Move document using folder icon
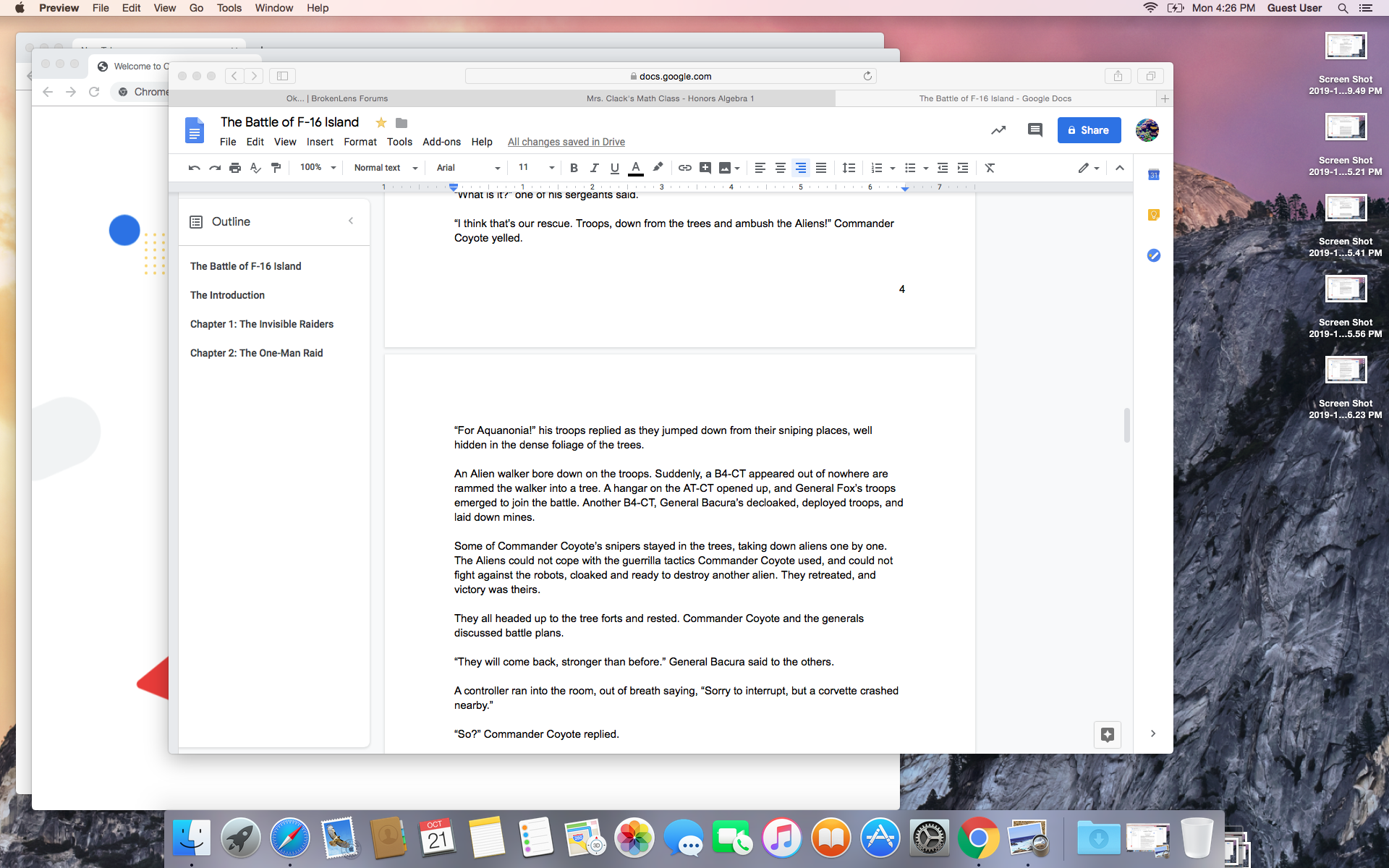 (x=402, y=123)
